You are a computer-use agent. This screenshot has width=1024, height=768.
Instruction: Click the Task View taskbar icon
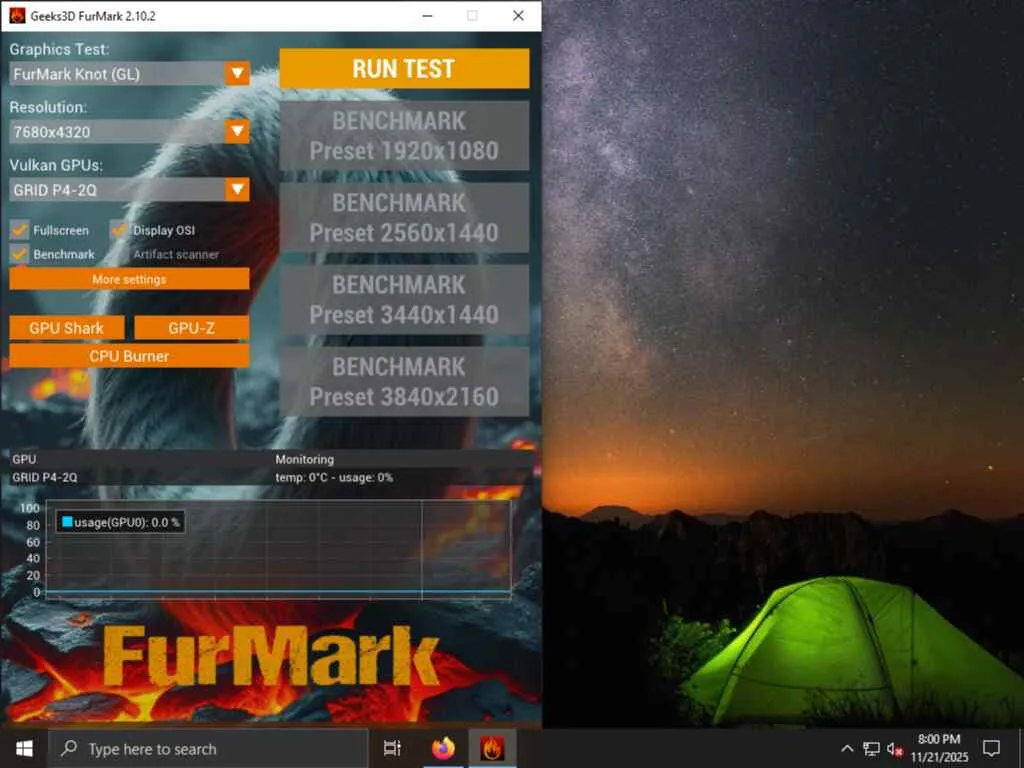tap(392, 748)
